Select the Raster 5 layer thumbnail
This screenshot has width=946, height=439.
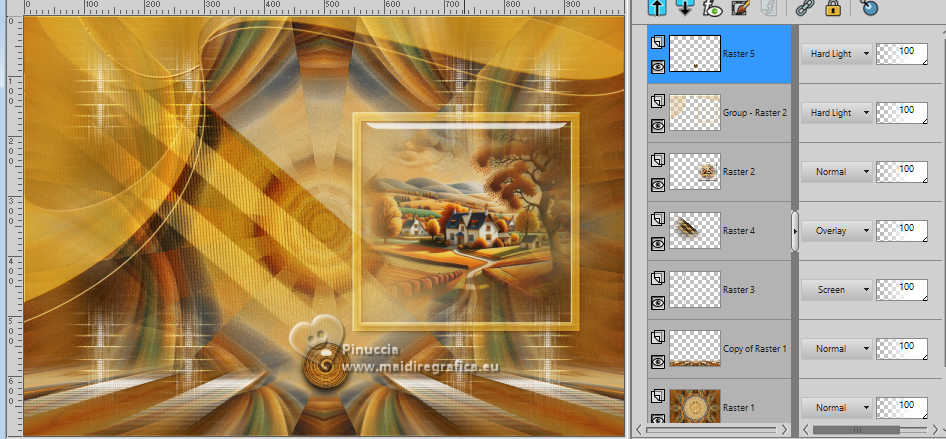(x=695, y=54)
